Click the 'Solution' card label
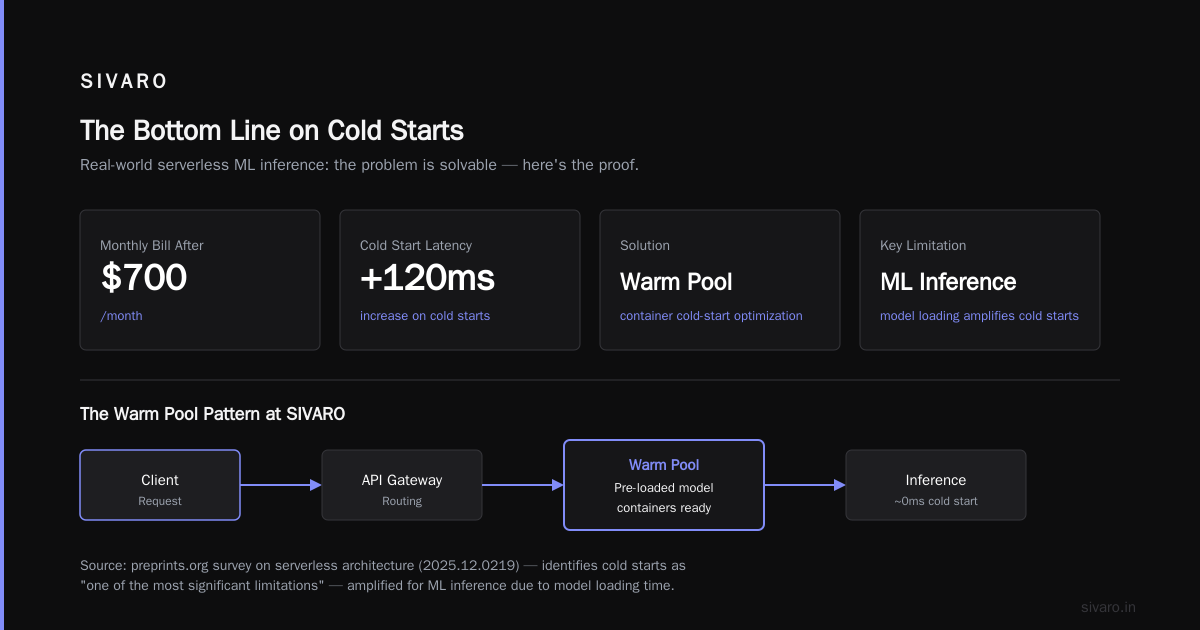Viewport: 1200px width, 630px height. pos(645,245)
